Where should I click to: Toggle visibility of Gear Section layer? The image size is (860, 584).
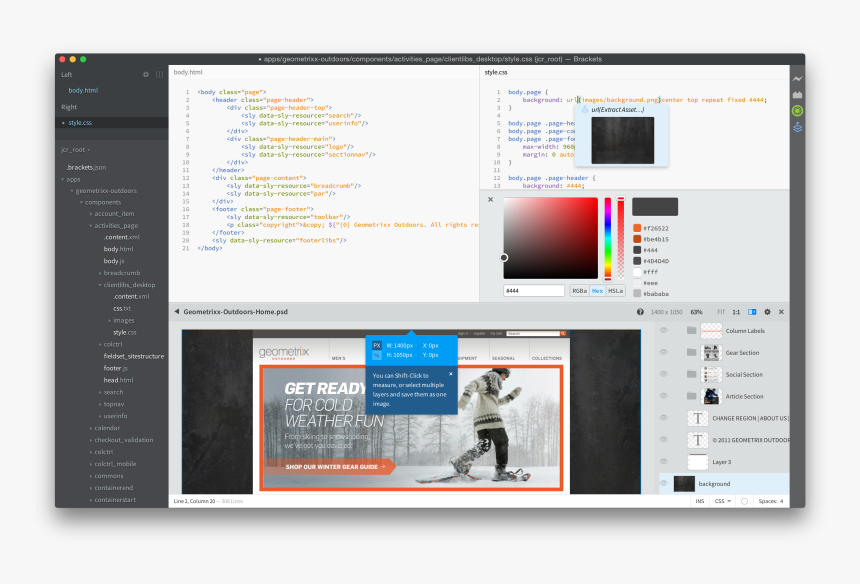click(664, 353)
